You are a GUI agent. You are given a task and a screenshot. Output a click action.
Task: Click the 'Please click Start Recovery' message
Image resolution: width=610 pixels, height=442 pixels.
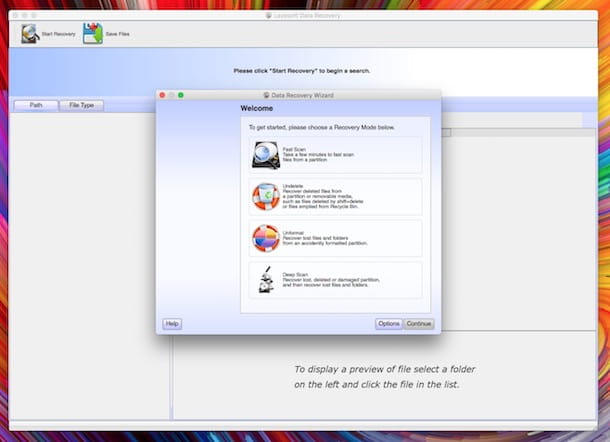coord(301,71)
